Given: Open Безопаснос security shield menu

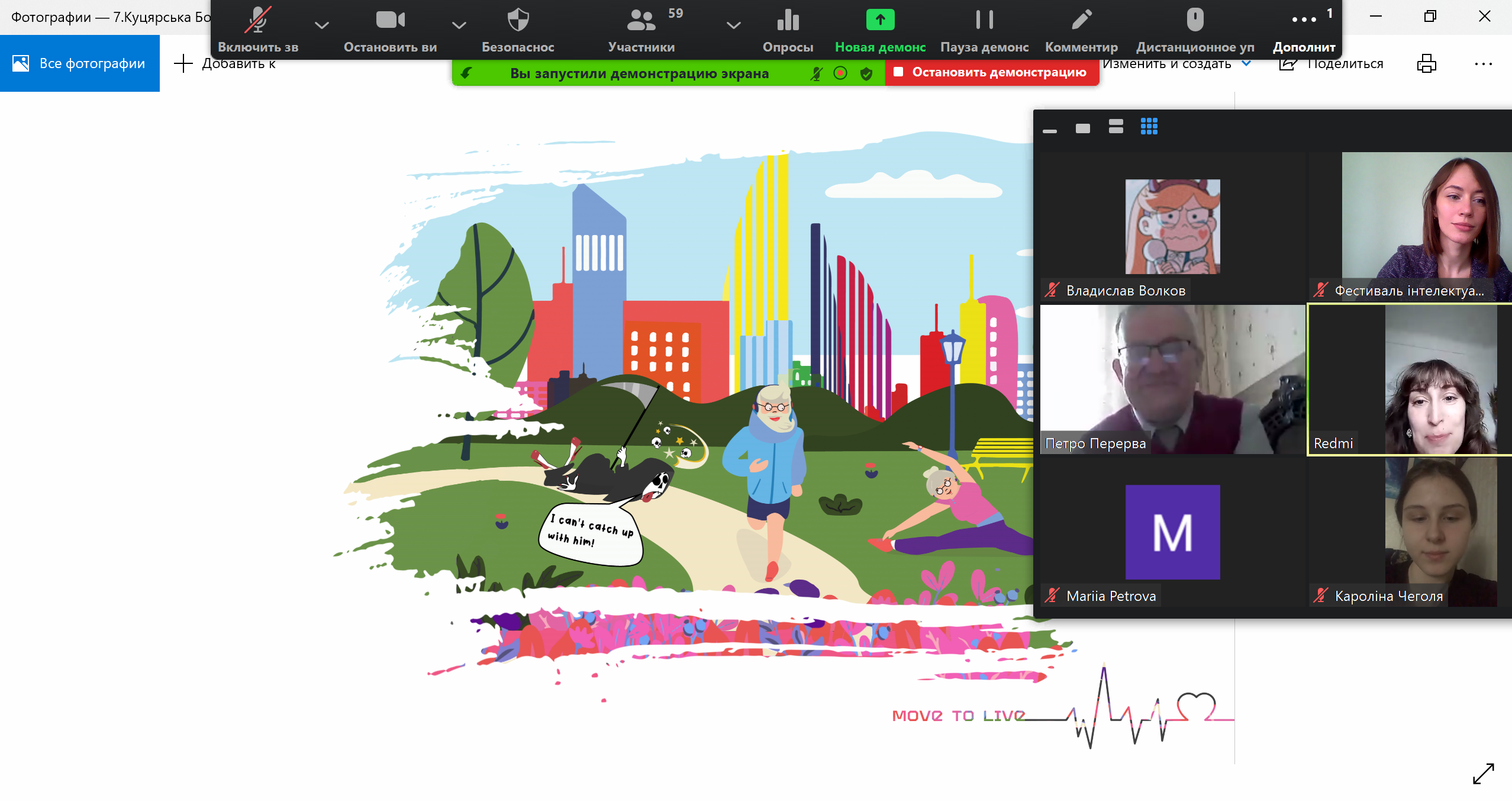Looking at the screenshot, I should (518, 20).
